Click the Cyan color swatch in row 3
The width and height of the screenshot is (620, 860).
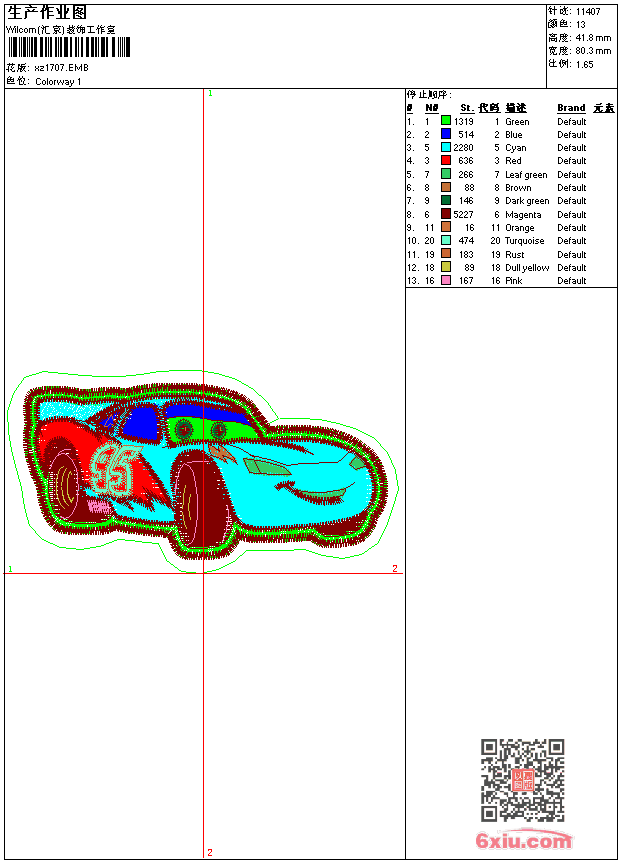tap(446, 147)
